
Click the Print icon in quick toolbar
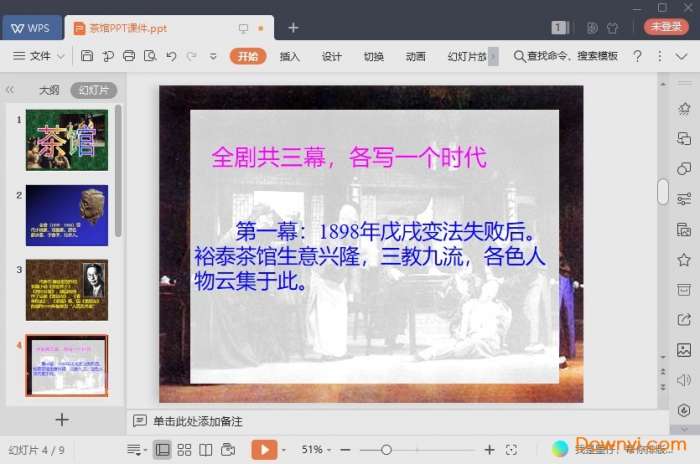coord(129,56)
